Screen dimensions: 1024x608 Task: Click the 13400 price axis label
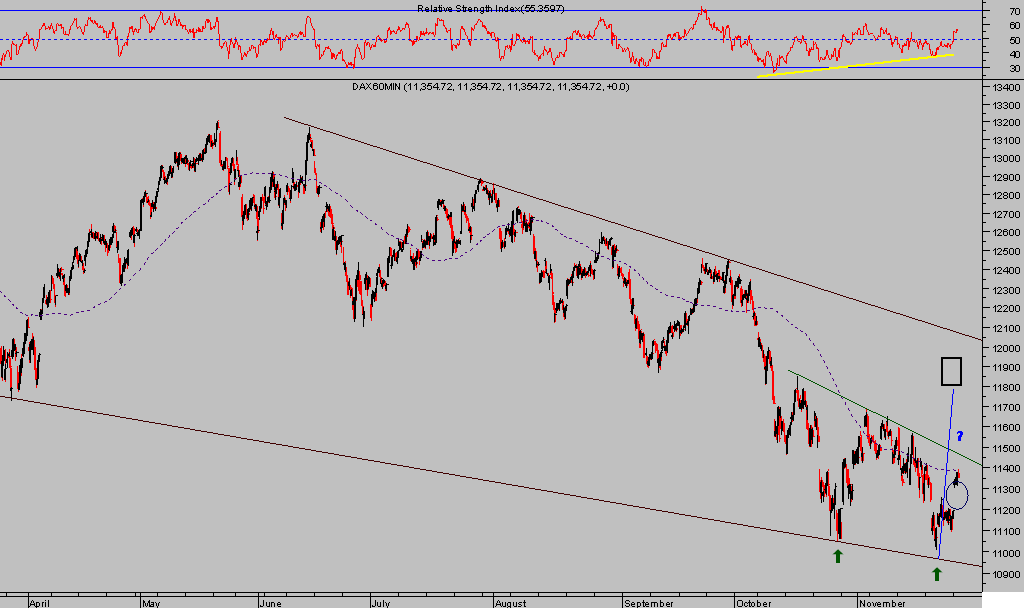[1005, 88]
